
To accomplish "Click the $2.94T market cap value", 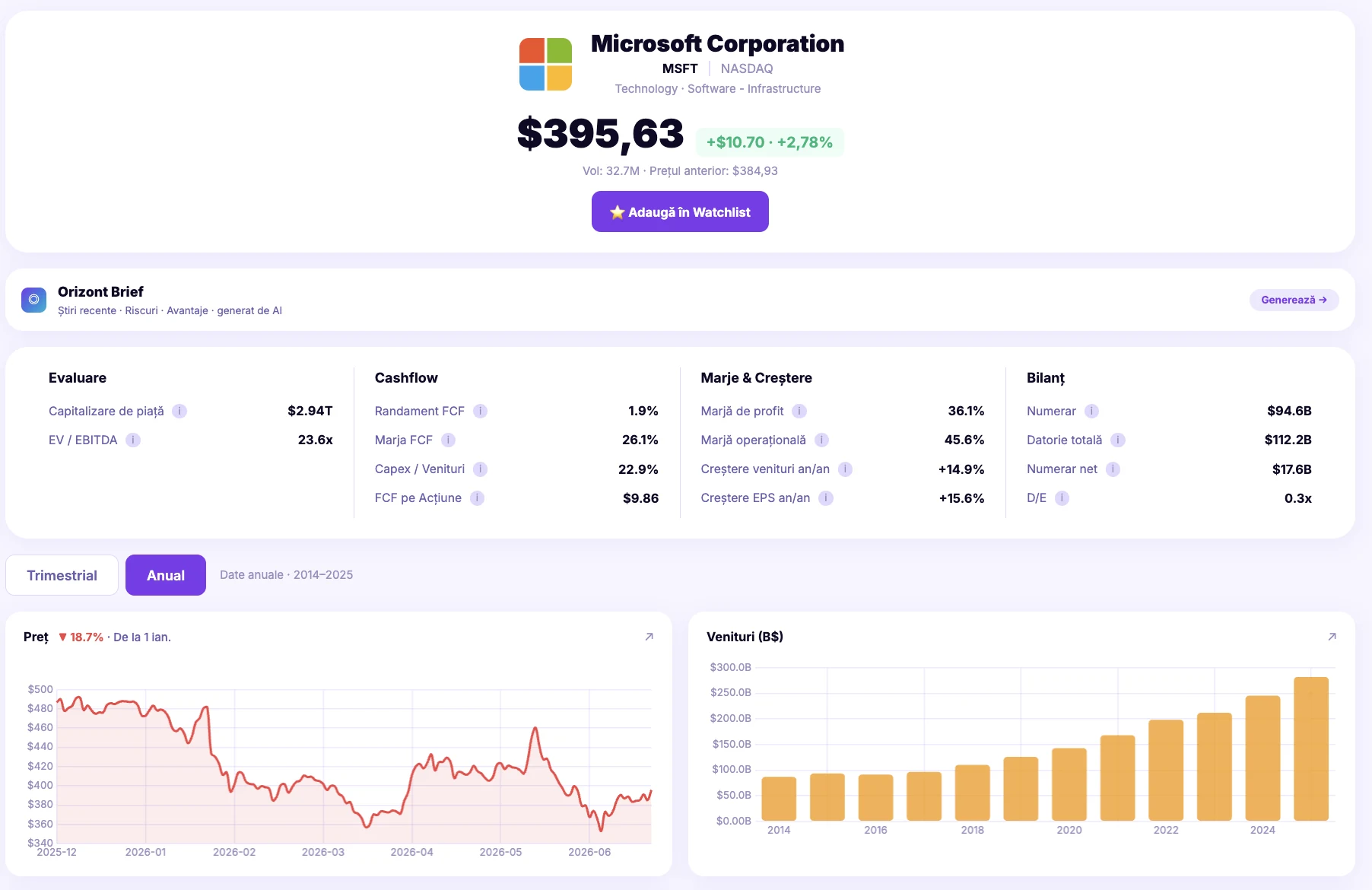I will pos(310,411).
